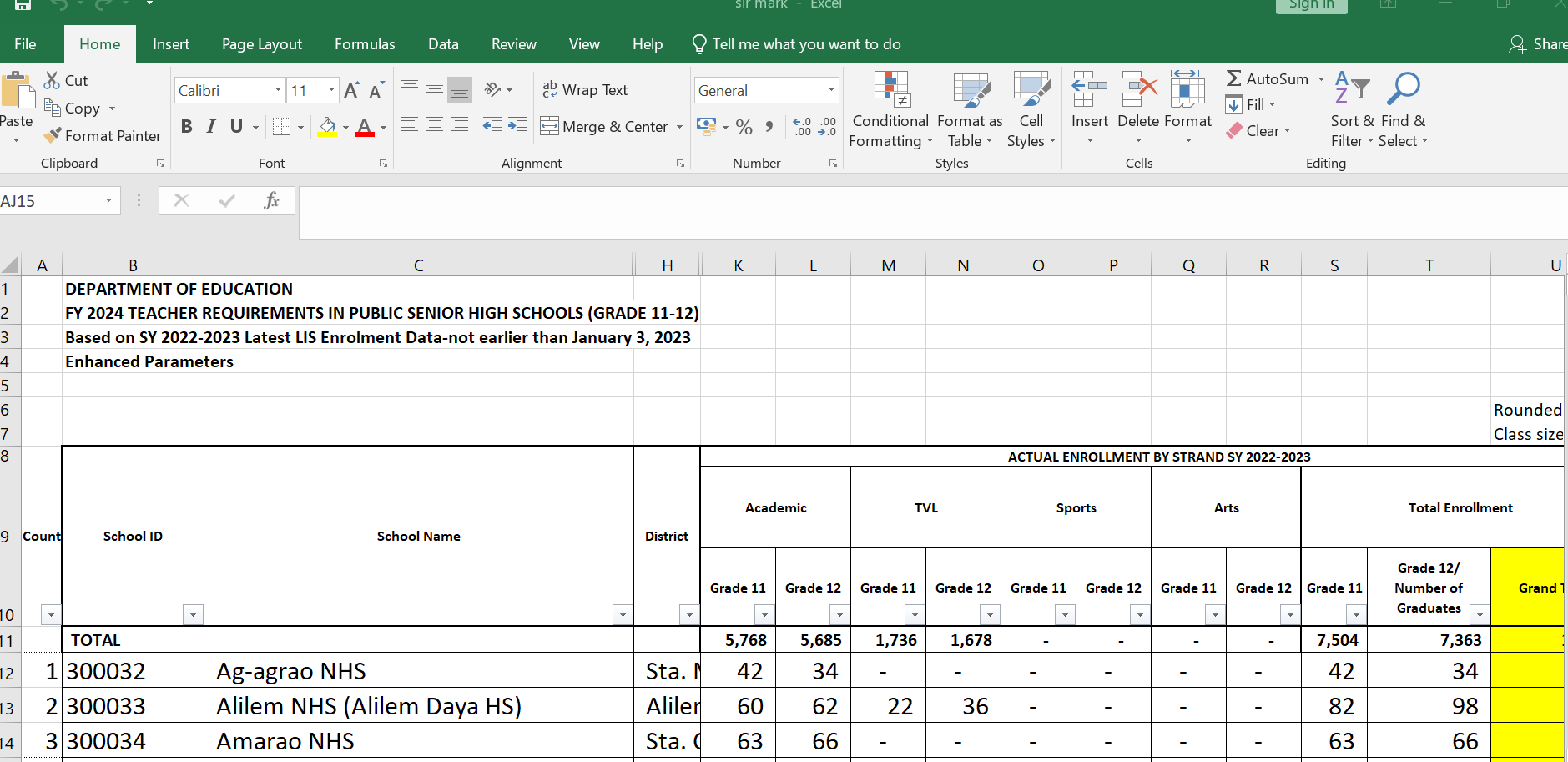Apply Comma Style format

[x=769, y=127]
